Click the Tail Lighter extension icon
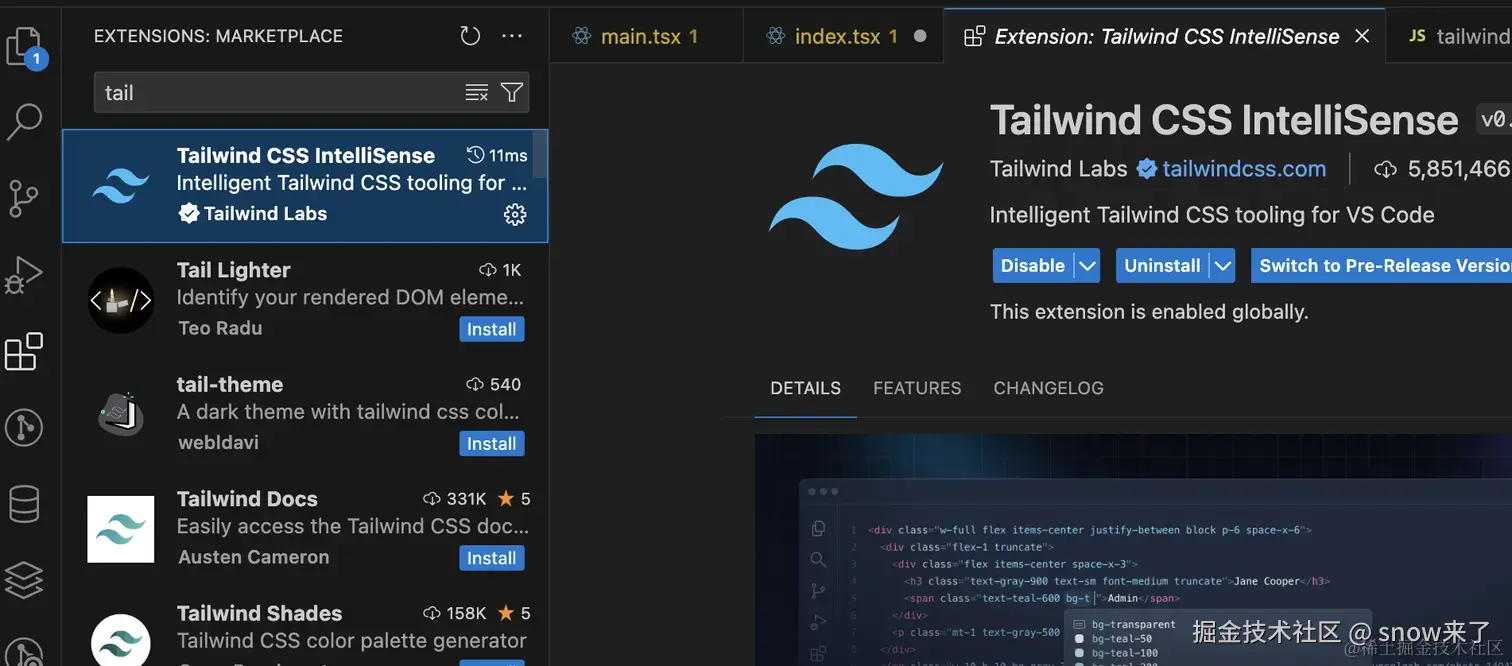 pos(120,300)
